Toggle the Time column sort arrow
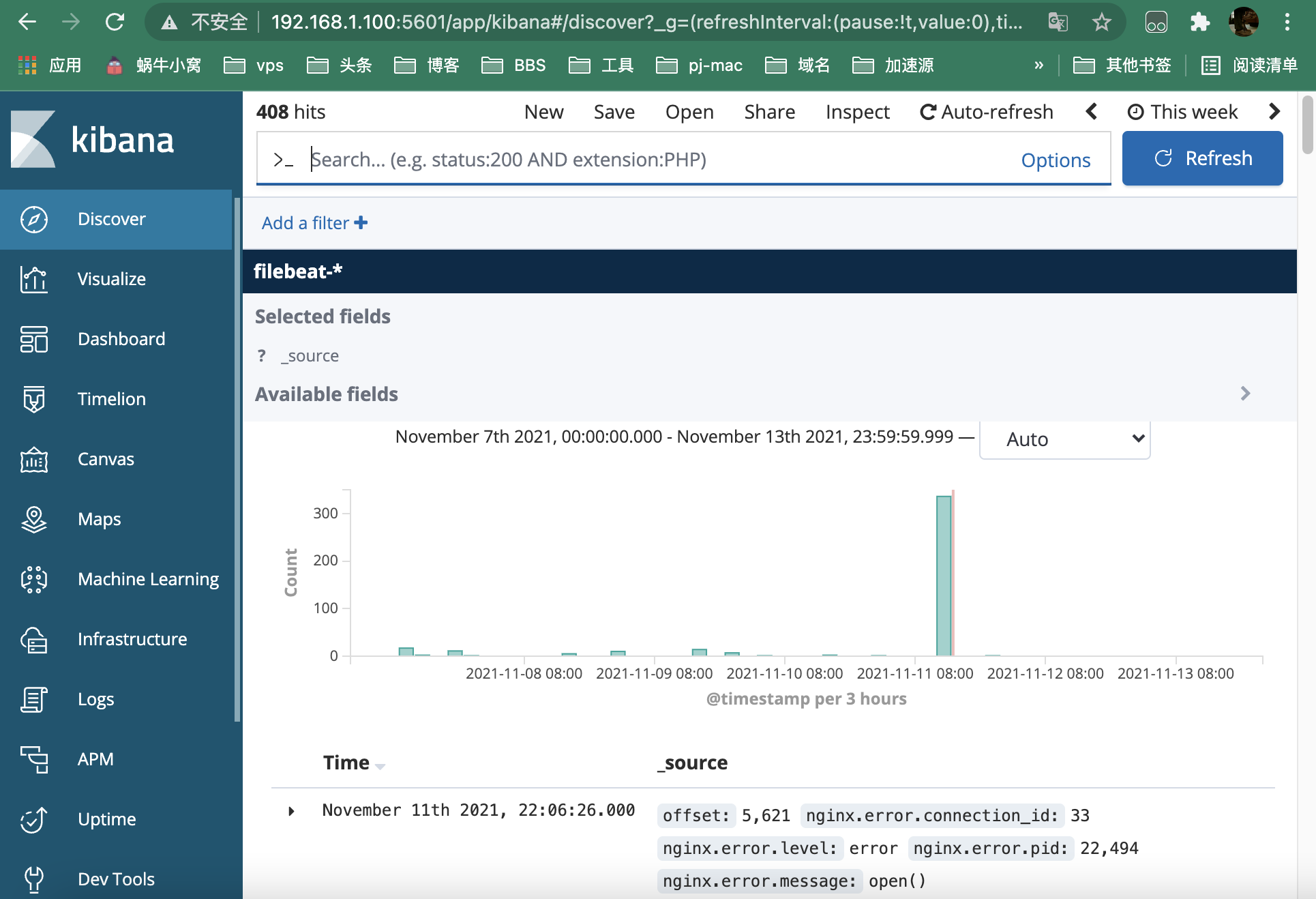Viewport: 1316px width, 899px height. pos(380,766)
